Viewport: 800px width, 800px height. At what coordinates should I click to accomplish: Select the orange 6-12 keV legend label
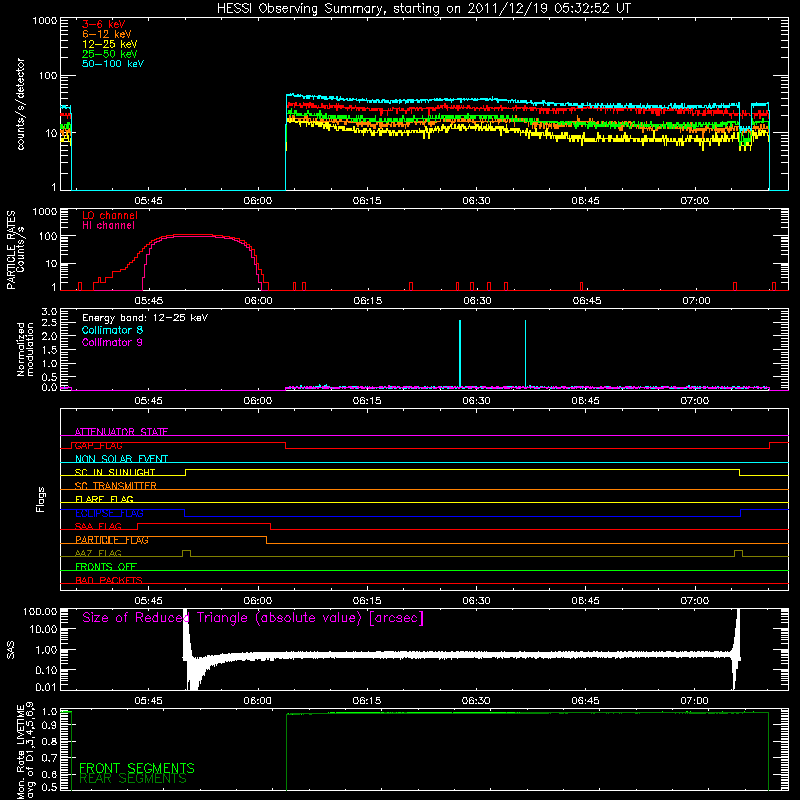107,34
